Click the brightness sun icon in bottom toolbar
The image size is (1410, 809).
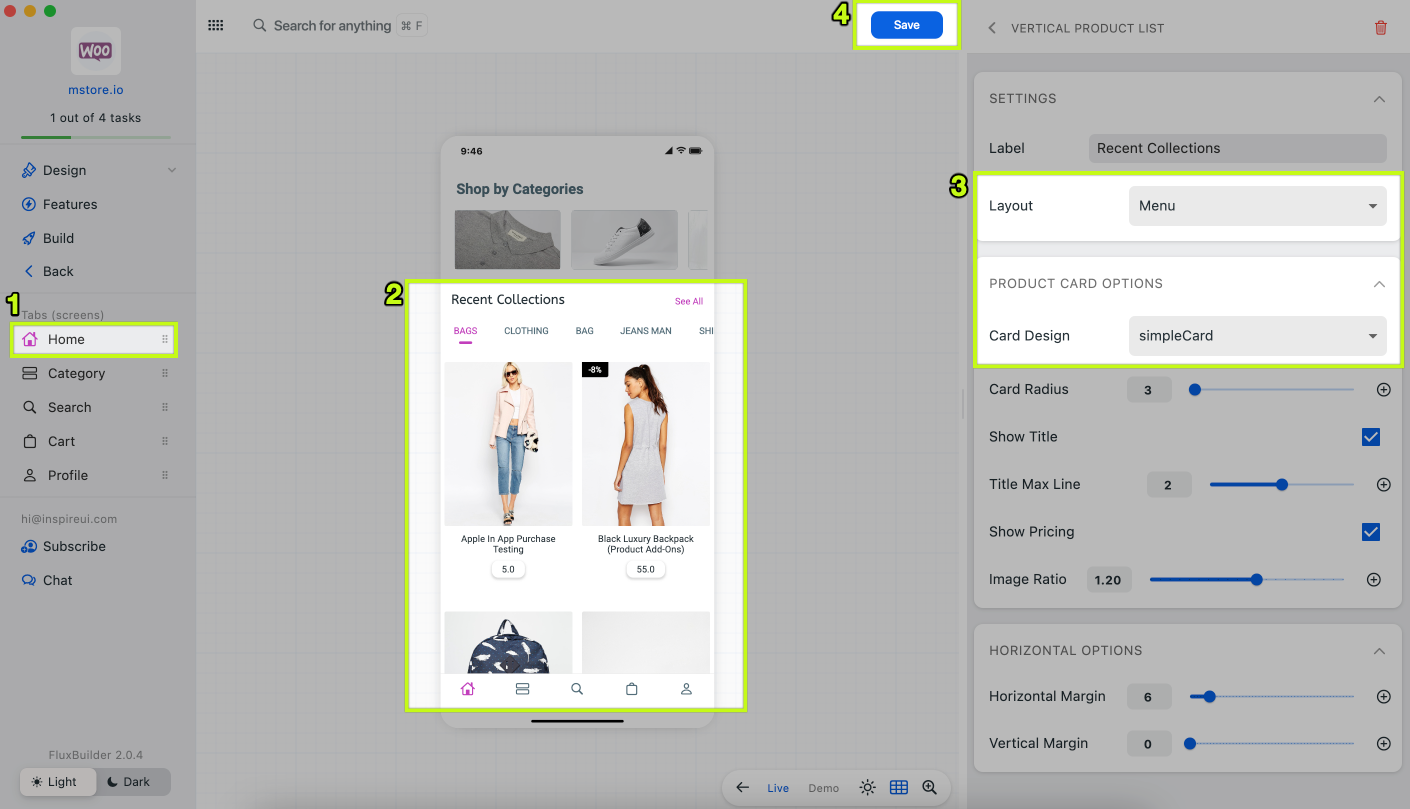click(x=867, y=788)
